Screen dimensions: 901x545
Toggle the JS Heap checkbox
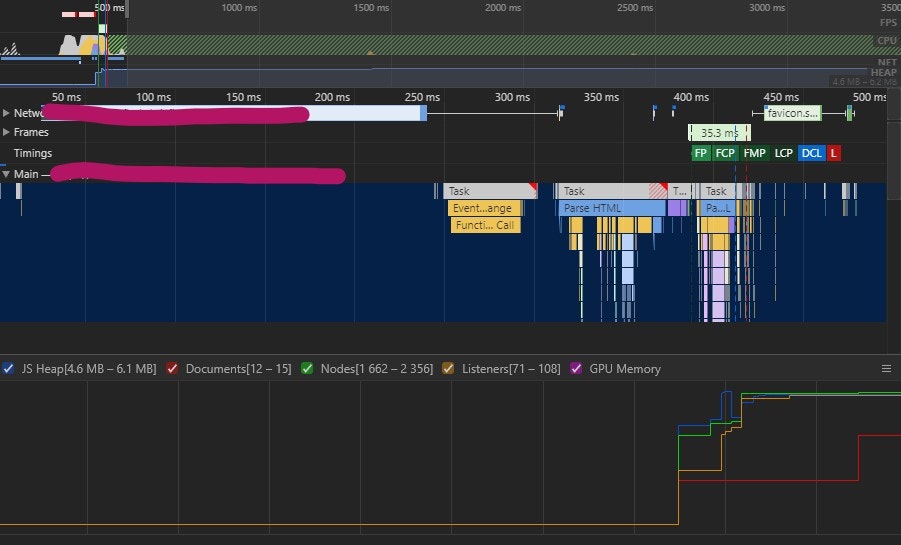pos(9,369)
